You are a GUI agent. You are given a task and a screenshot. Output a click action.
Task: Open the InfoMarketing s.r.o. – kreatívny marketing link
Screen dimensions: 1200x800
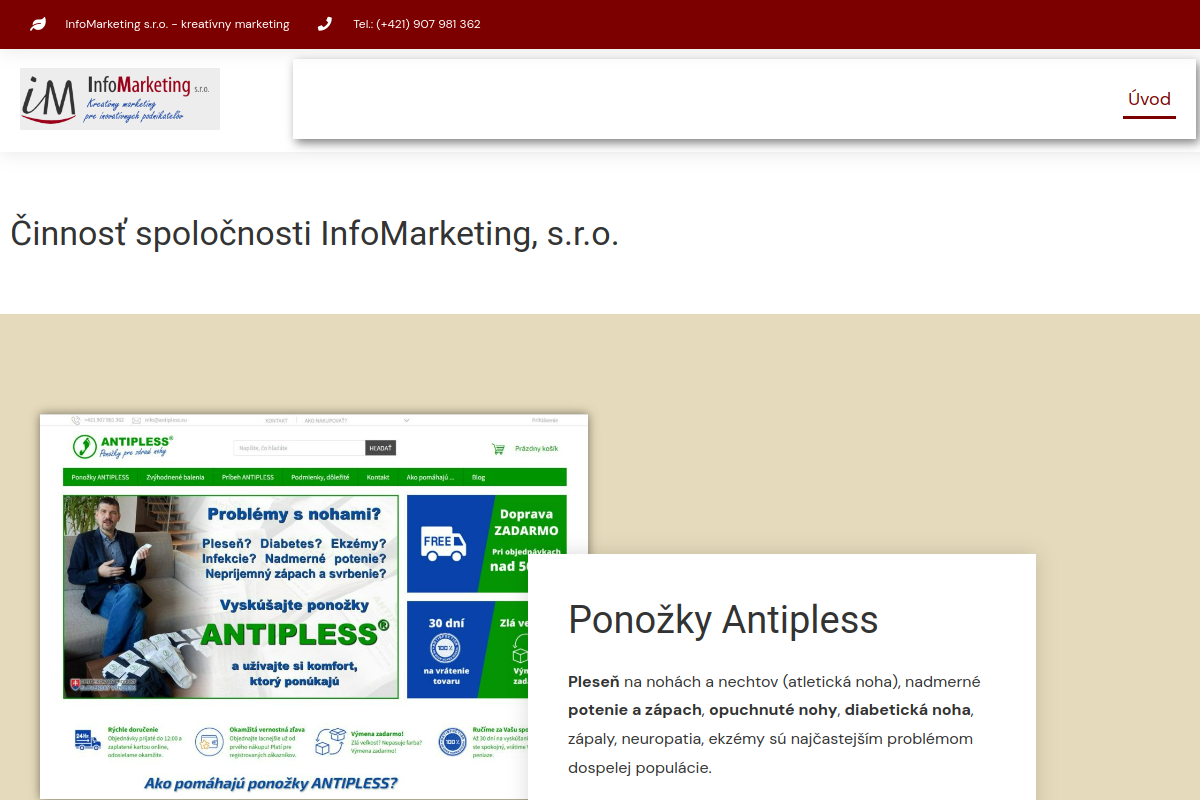177,24
